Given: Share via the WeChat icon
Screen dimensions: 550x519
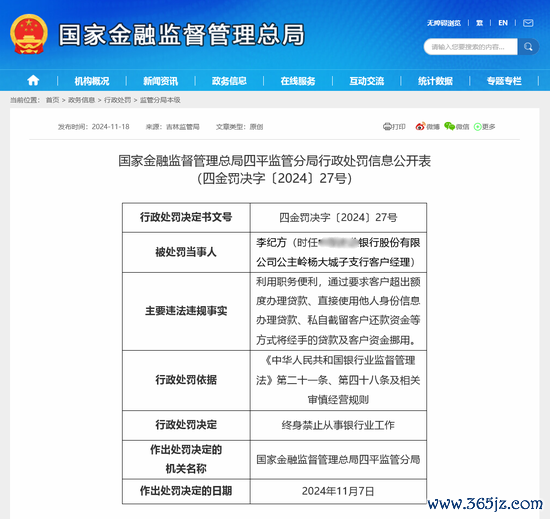Looking at the screenshot, I should (449, 126).
